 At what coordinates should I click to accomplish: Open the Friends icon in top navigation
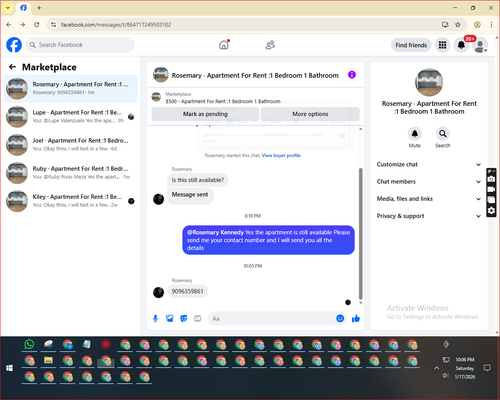click(x=270, y=45)
